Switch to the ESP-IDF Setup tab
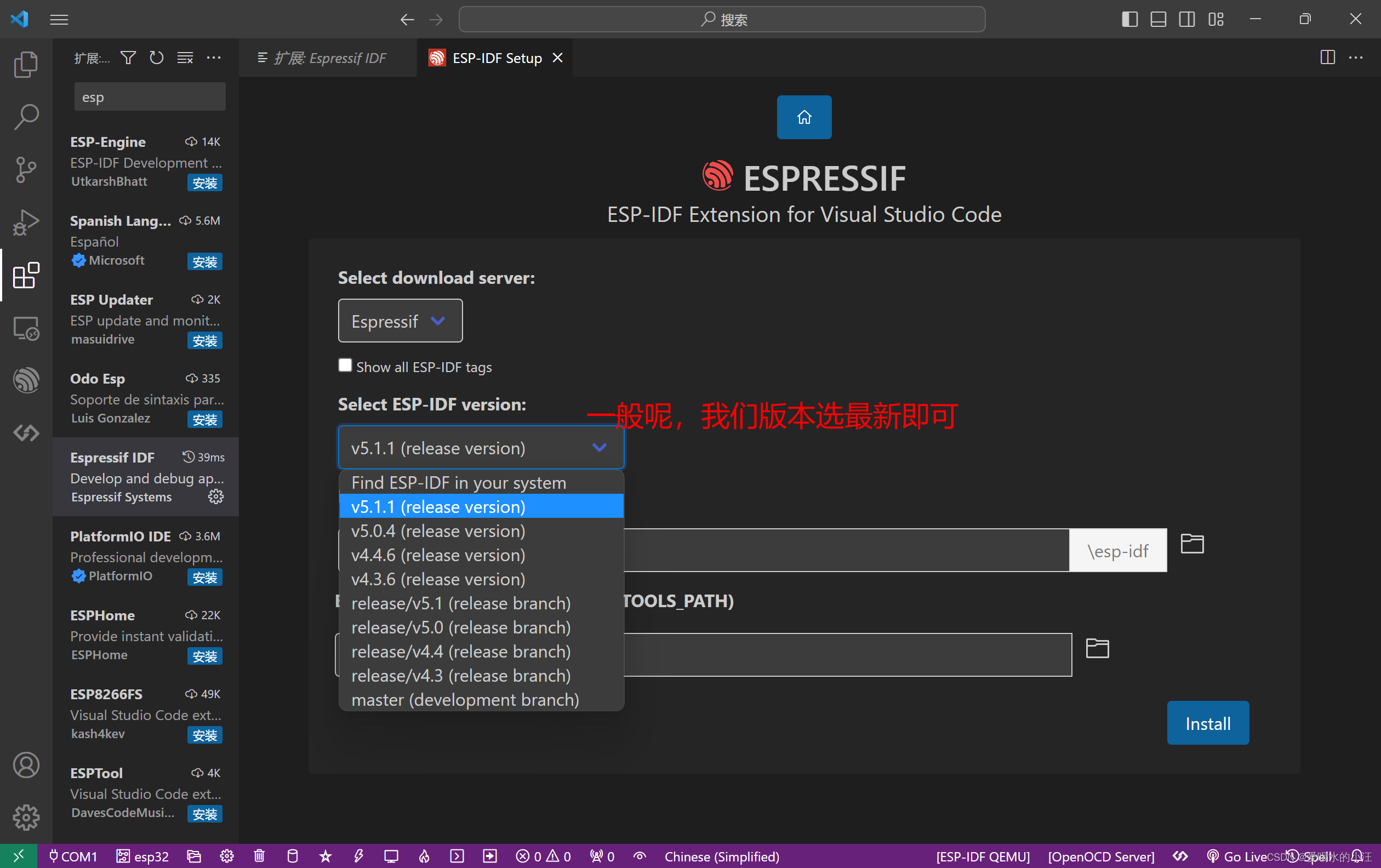This screenshot has width=1381, height=868. coord(494,58)
